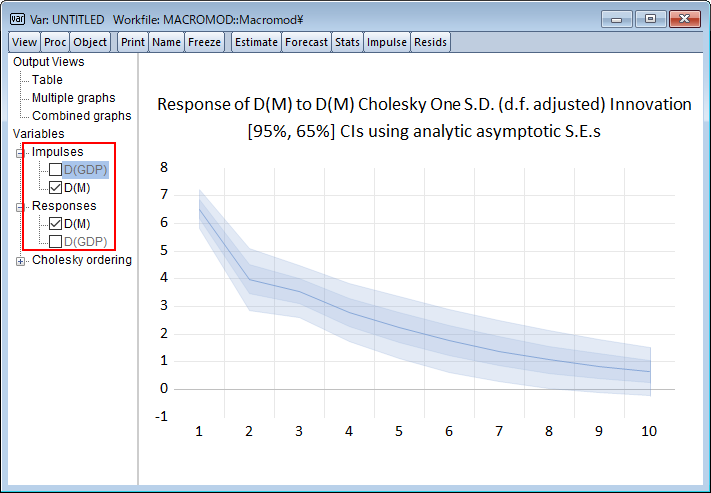Click the Print toolbar button

(132, 42)
